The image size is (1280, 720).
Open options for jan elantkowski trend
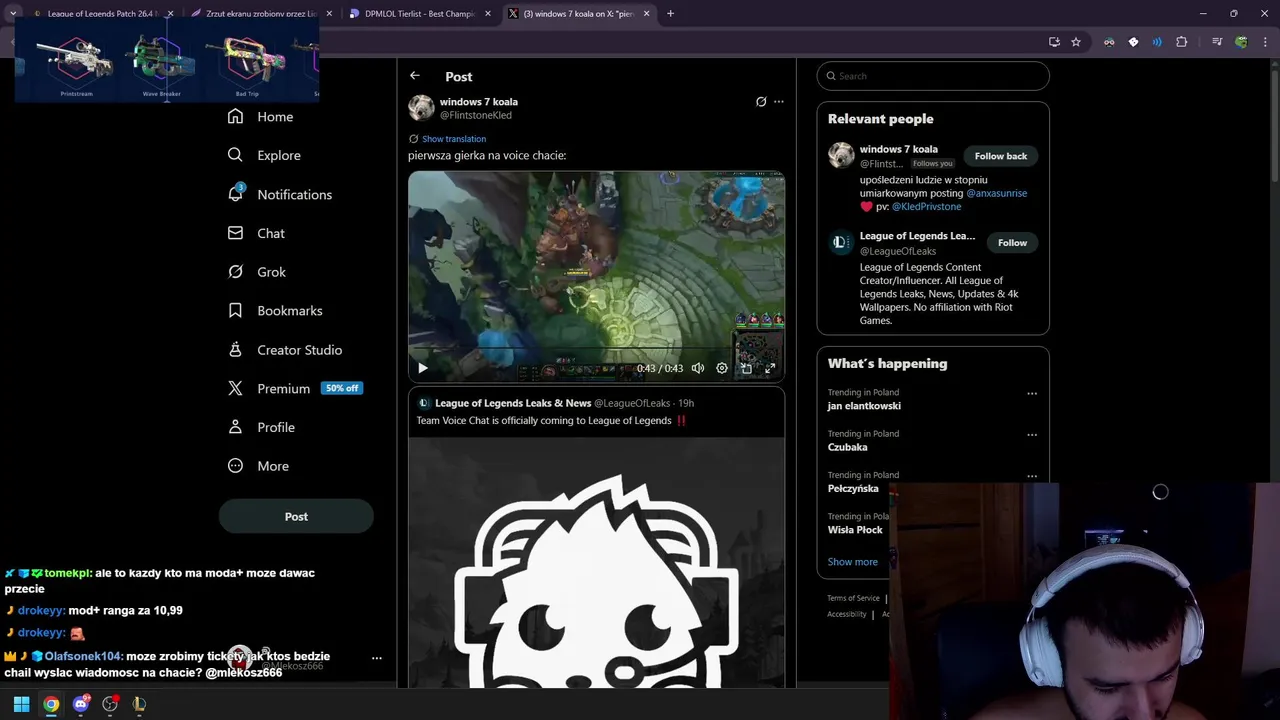pyautogui.click(x=1032, y=394)
